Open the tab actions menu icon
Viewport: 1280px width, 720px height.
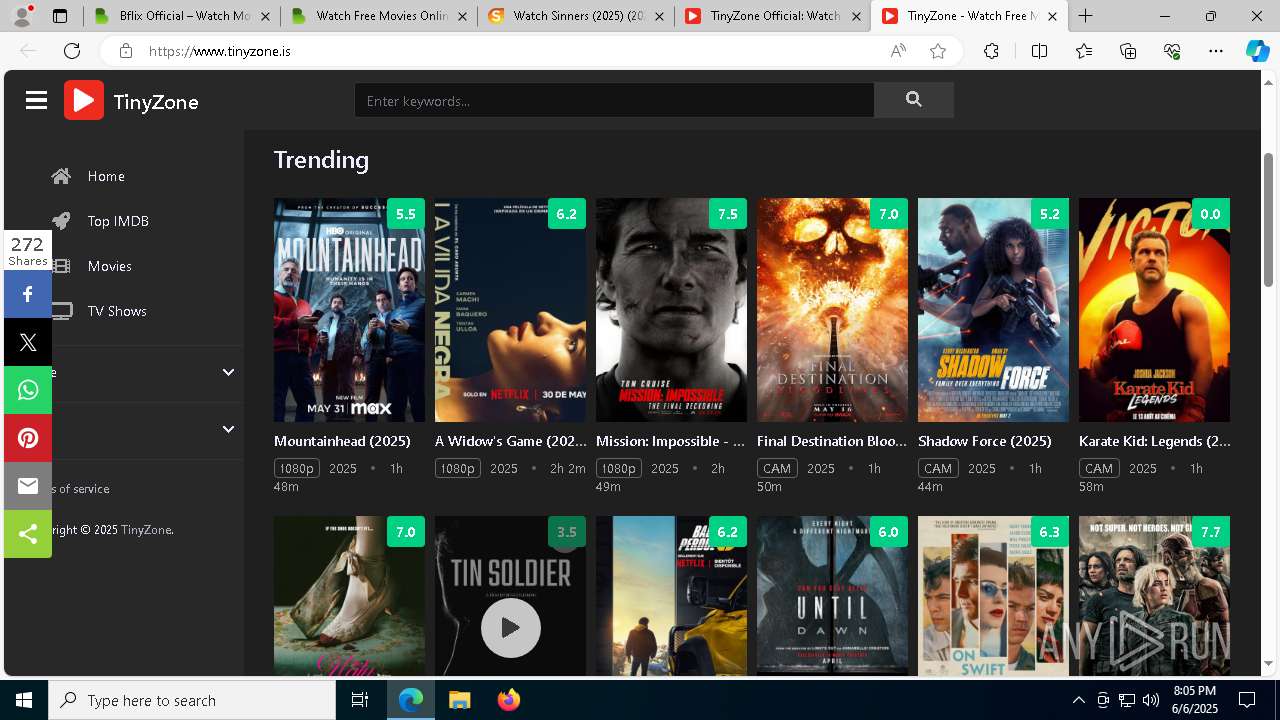60,16
